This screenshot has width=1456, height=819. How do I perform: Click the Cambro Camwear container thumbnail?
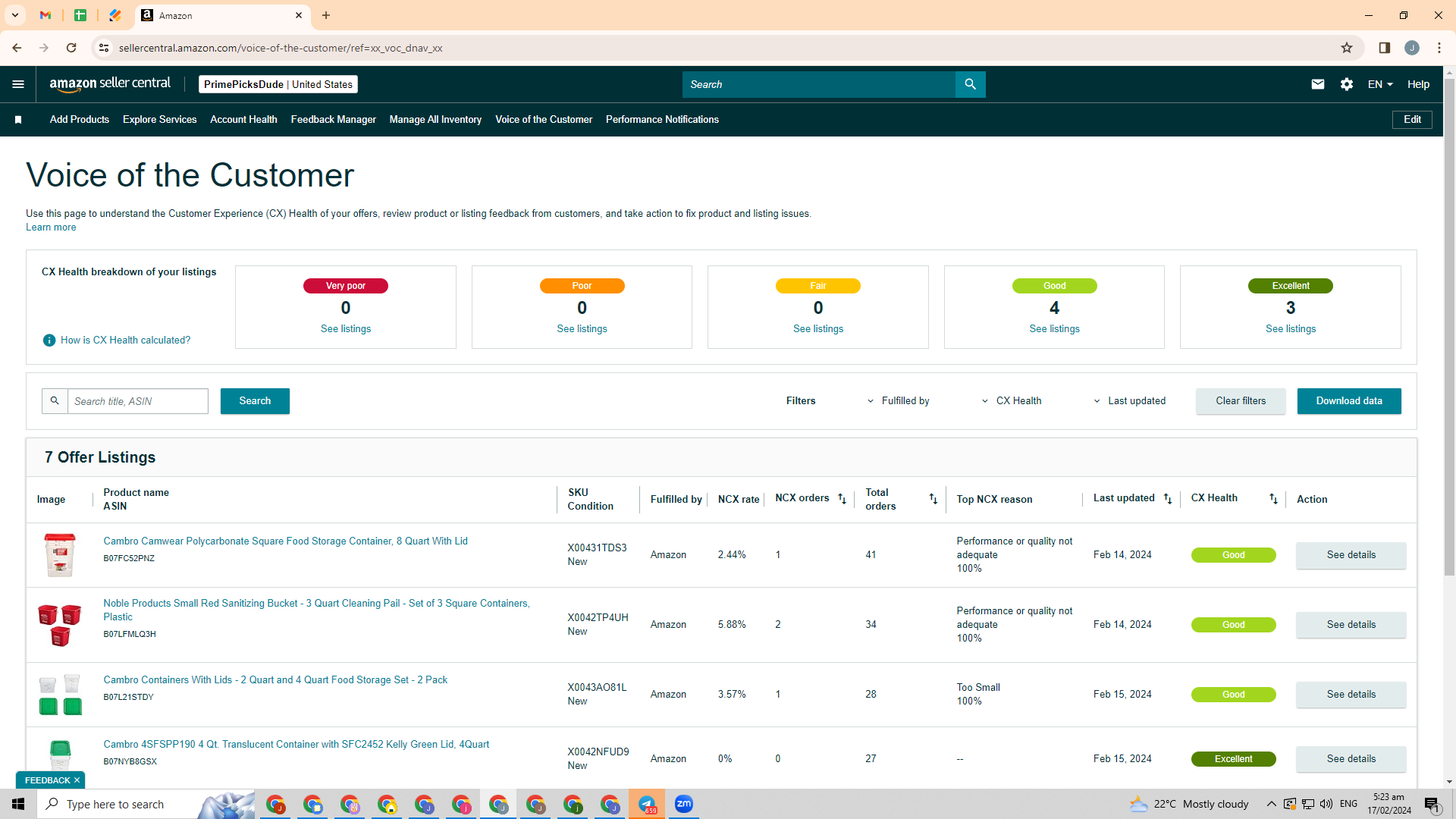pyautogui.click(x=60, y=555)
